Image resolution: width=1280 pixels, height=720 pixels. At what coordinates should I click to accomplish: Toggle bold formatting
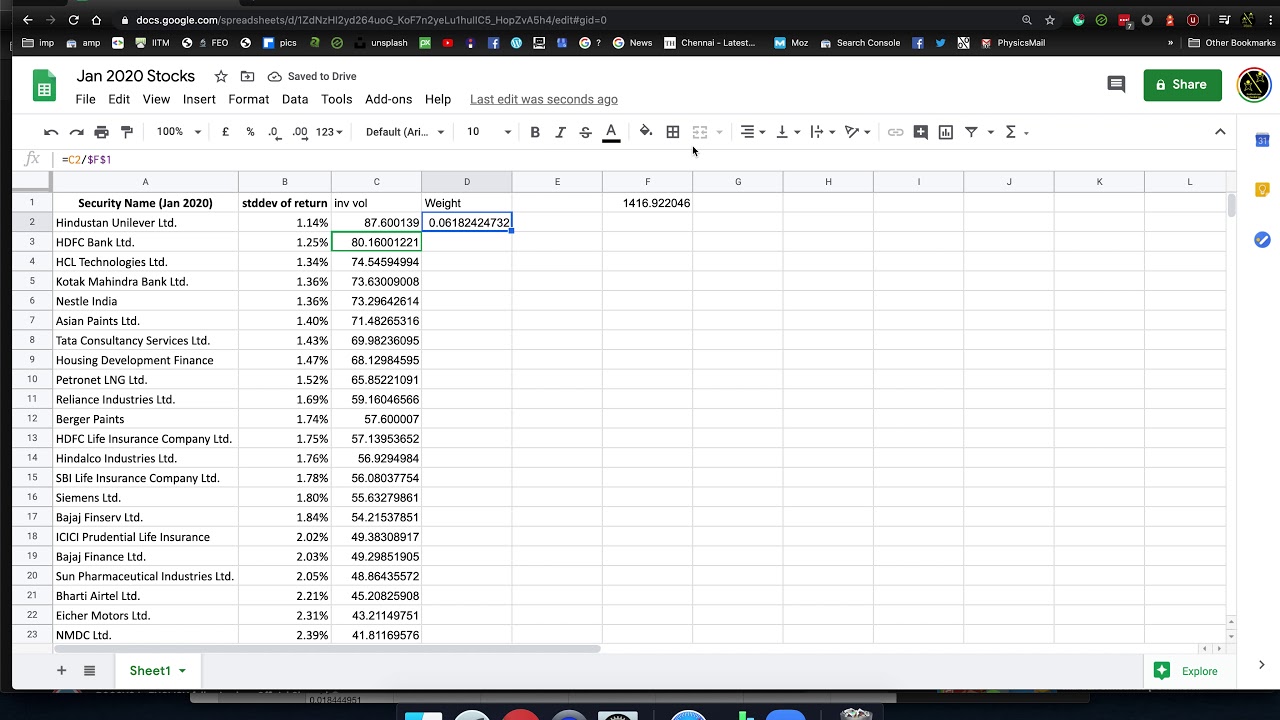tap(535, 132)
